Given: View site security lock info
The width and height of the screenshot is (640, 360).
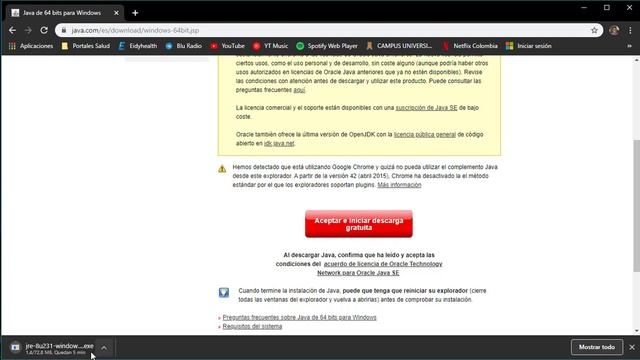Looking at the screenshot, I should (x=64, y=30).
